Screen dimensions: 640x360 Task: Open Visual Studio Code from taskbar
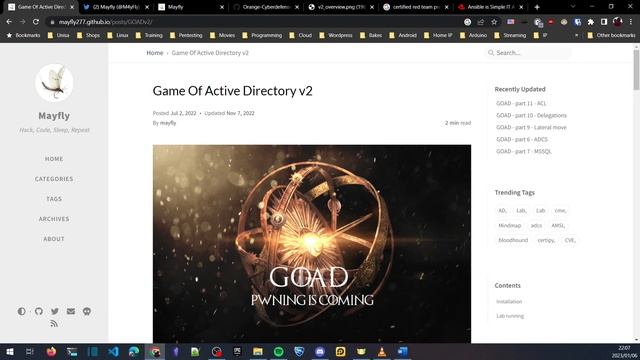click(113, 351)
